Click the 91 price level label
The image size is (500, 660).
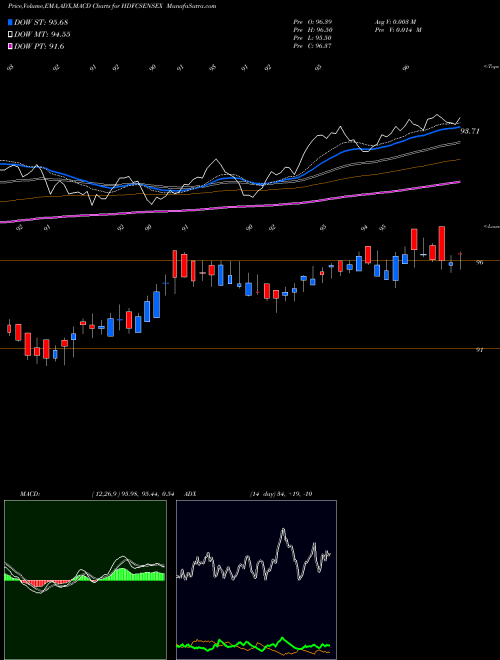[479, 350]
